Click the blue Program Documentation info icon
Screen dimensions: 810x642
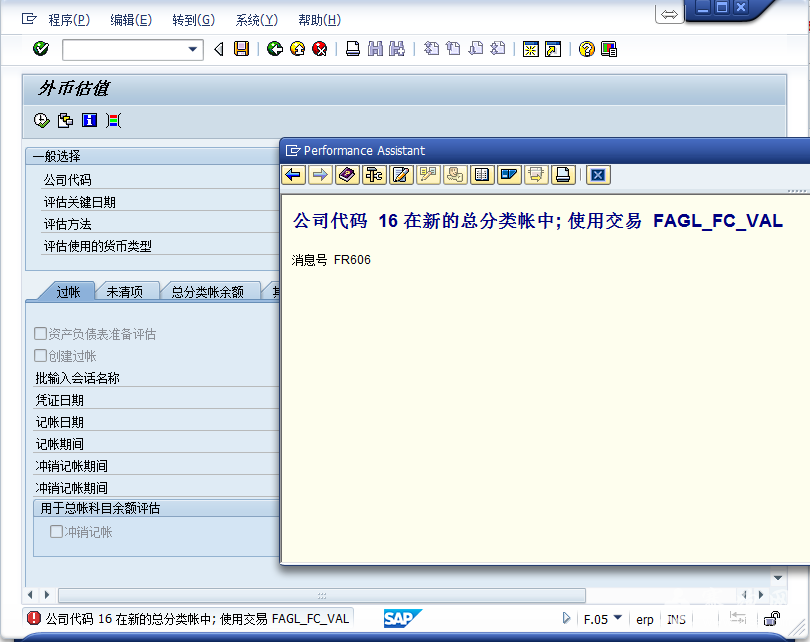point(89,120)
